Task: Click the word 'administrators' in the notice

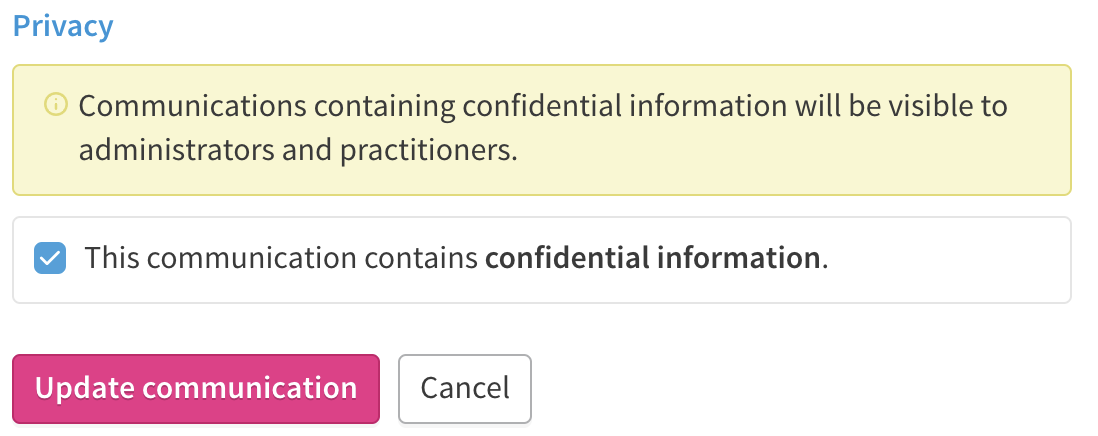Action: pyautogui.click(x=174, y=150)
